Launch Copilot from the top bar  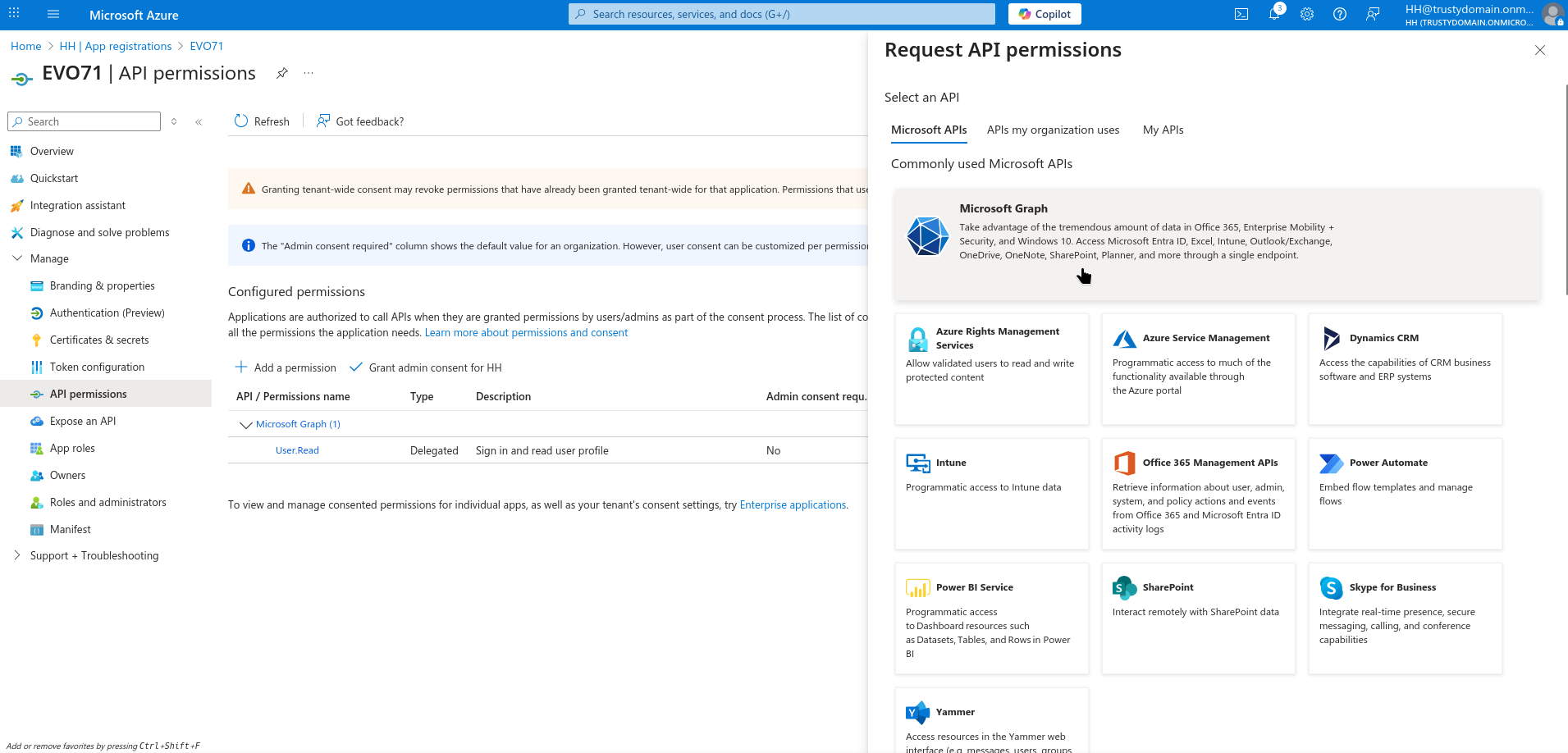(x=1044, y=14)
